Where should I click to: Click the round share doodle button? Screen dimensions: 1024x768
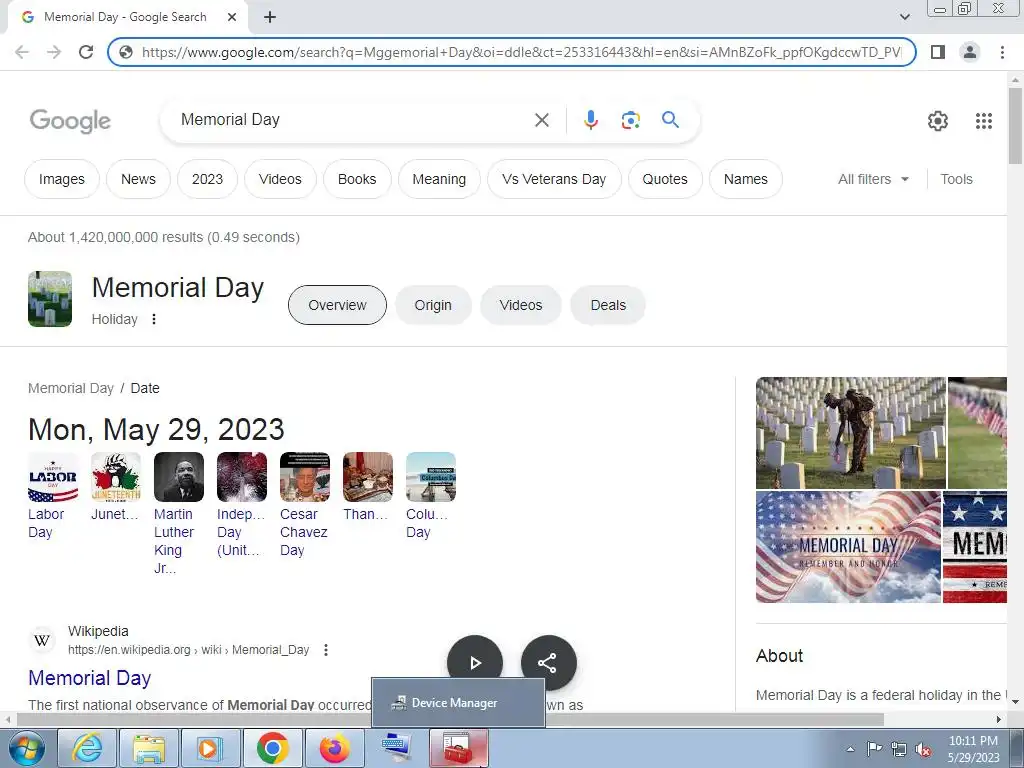(x=549, y=663)
